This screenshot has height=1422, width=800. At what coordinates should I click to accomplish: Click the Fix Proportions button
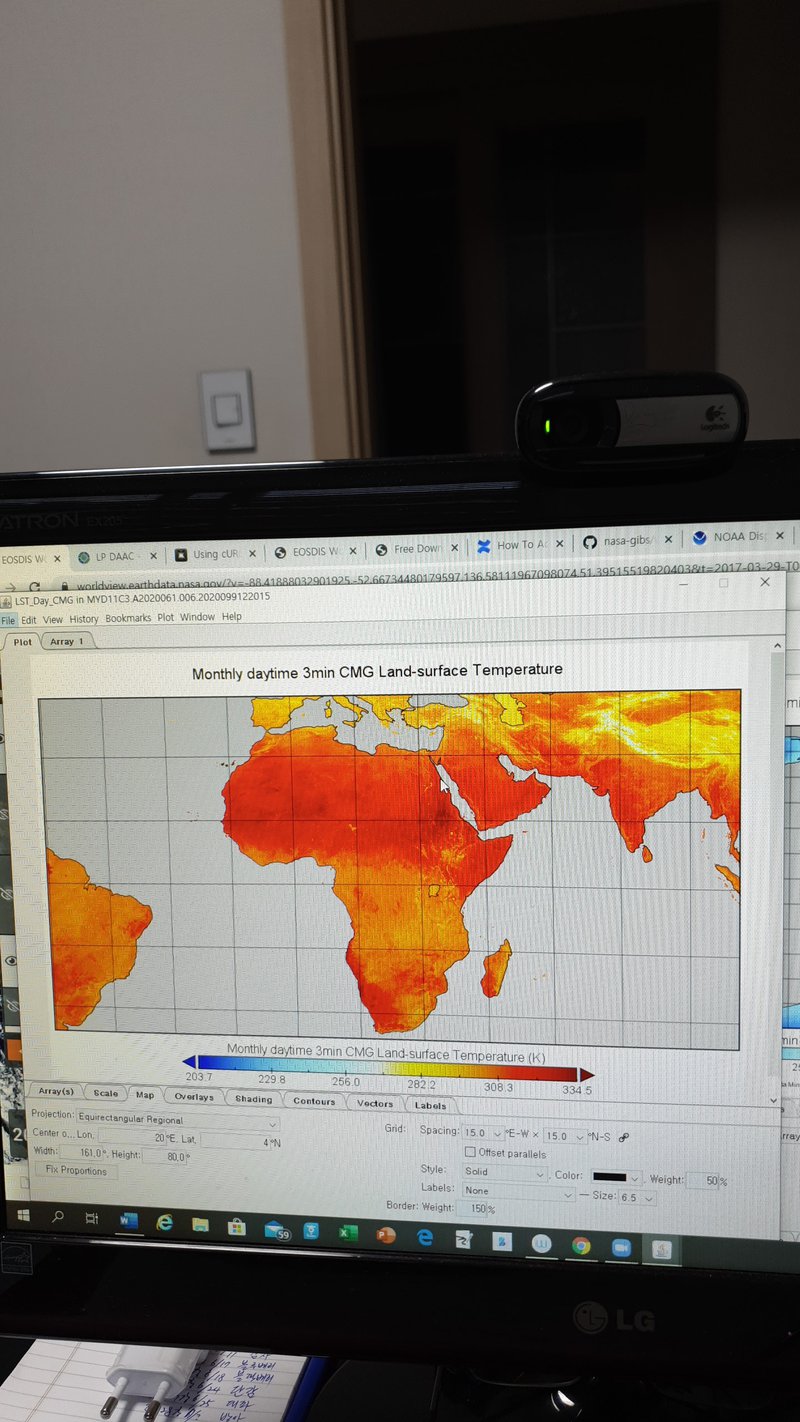pyautogui.click(x=76, y=1170)
